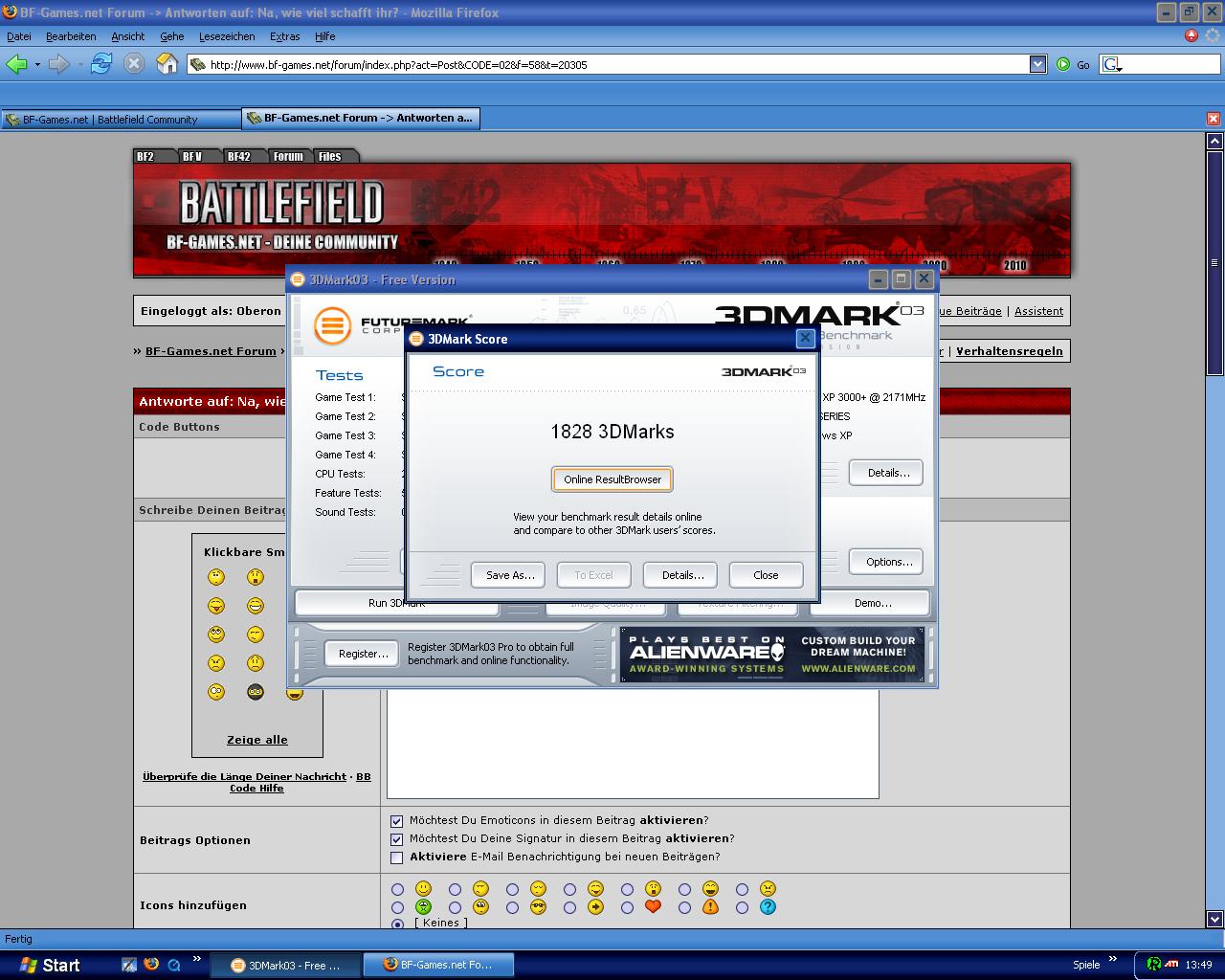Click the Futuremark orange logo in 3DMark03
This screenshot has height=980, width=1225.
tap(333, 325)
